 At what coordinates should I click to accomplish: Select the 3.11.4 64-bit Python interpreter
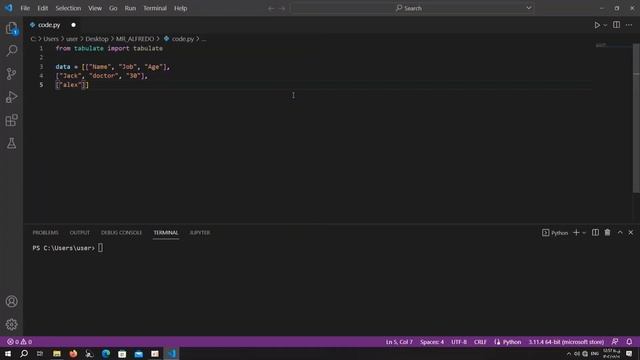coord(567,342)
